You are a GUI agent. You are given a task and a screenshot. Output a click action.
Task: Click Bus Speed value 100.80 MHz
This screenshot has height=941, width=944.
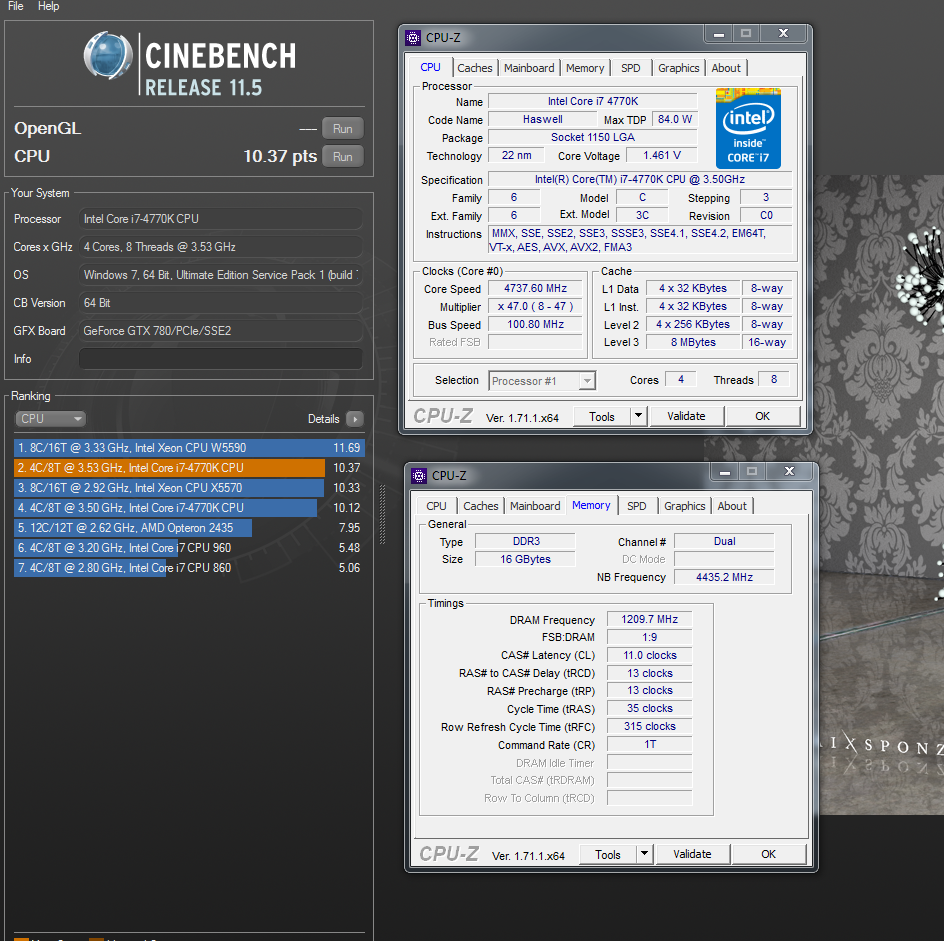pyautogui.click(x=535, y=325)
